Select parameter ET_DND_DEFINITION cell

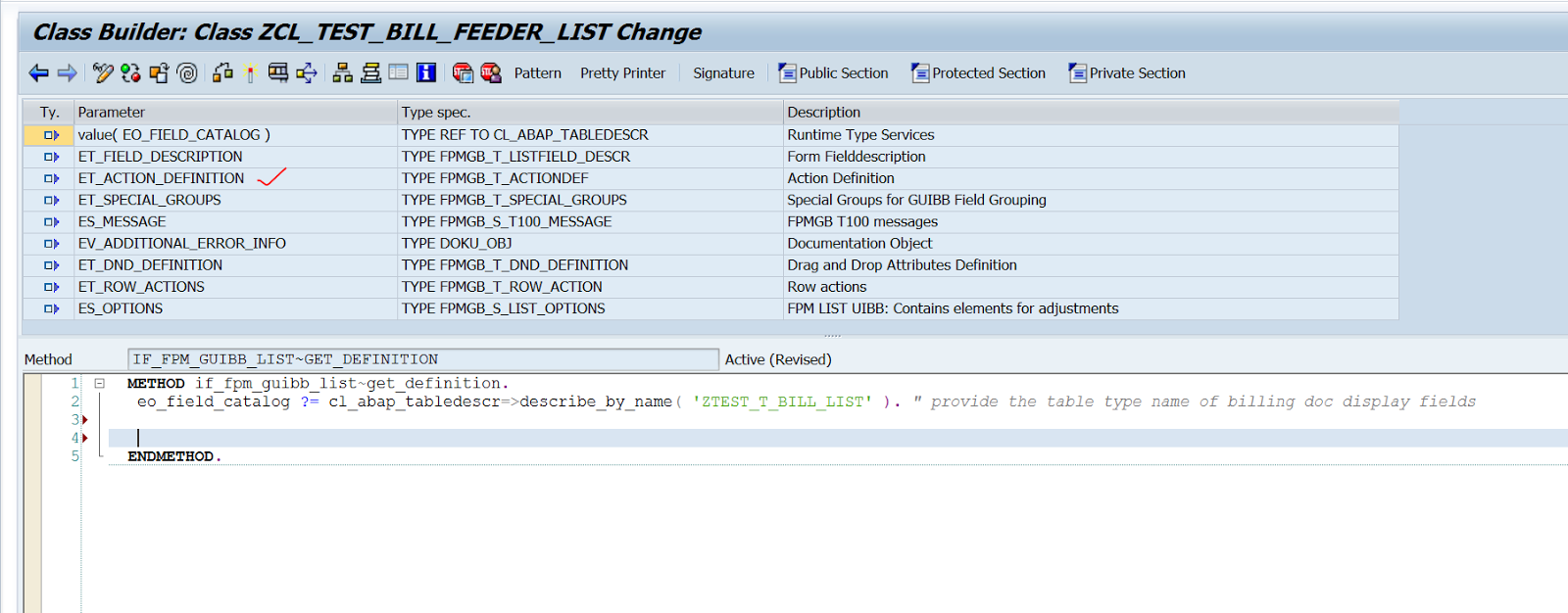[x=236, y=265]
